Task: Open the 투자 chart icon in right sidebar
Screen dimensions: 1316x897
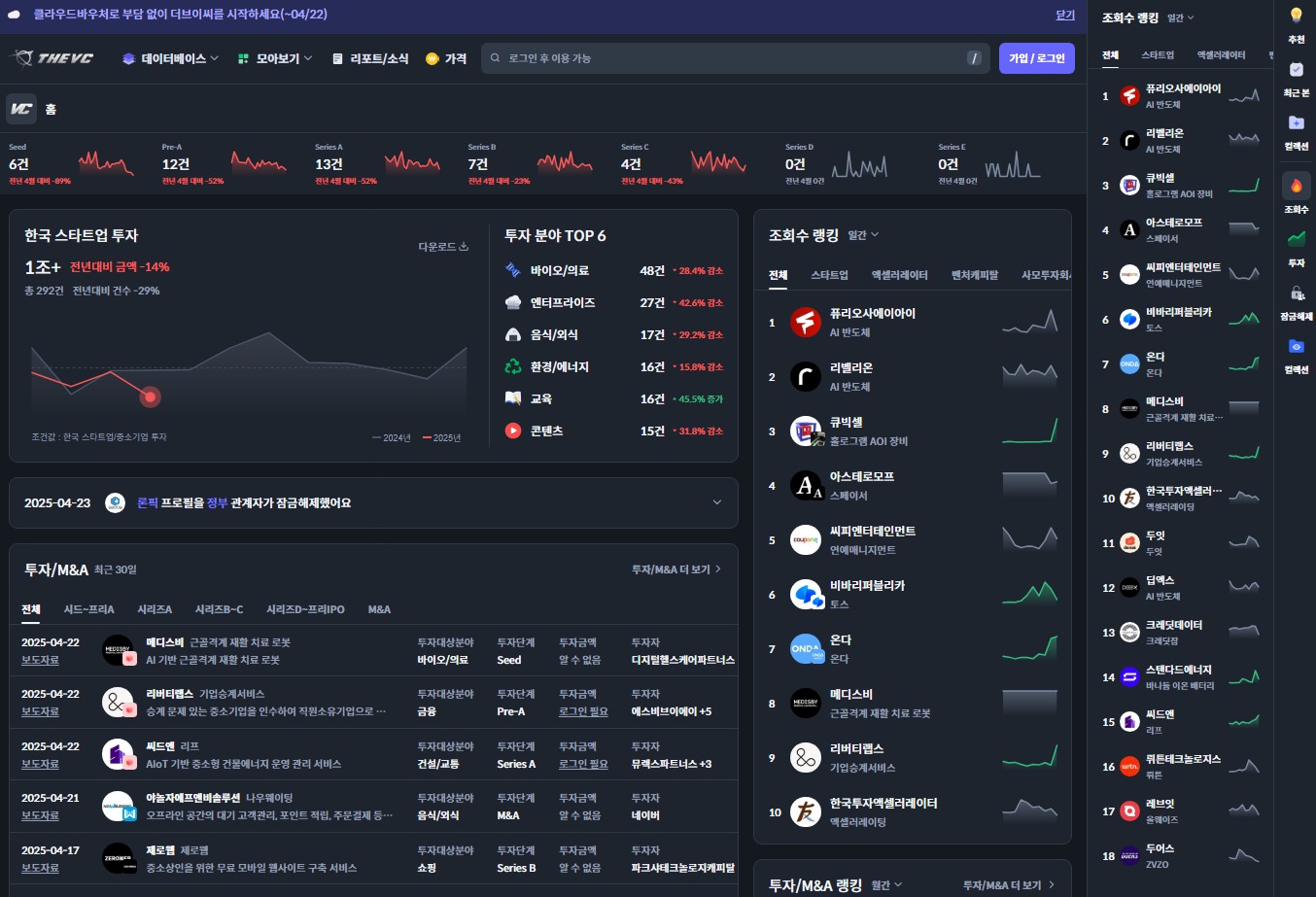Action: [1296, 241]
